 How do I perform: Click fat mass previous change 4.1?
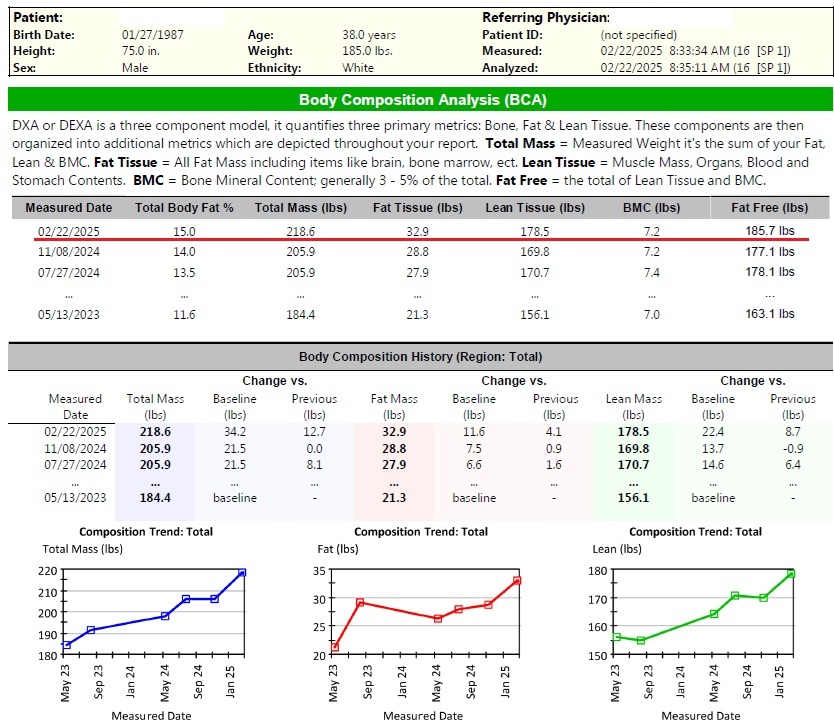[554, 431]
